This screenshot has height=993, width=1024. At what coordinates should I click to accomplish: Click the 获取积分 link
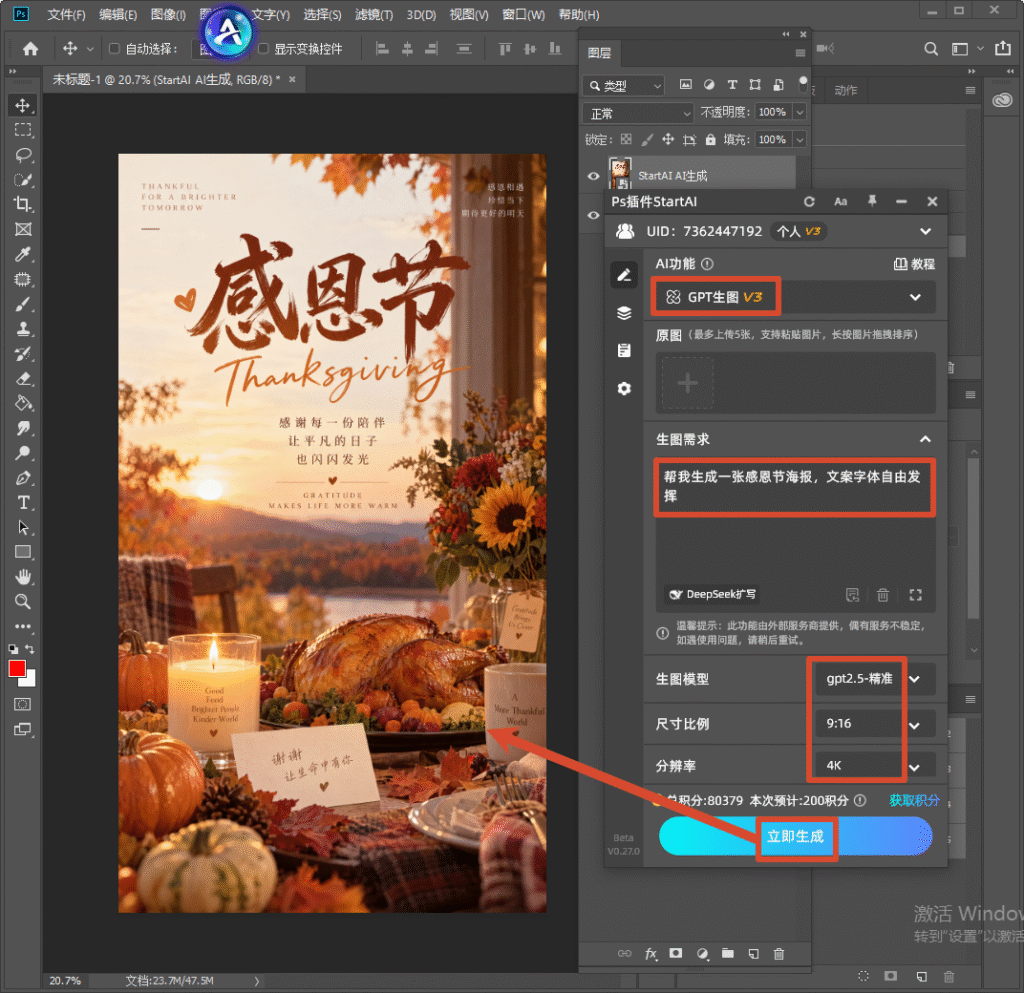pos(914,800)
